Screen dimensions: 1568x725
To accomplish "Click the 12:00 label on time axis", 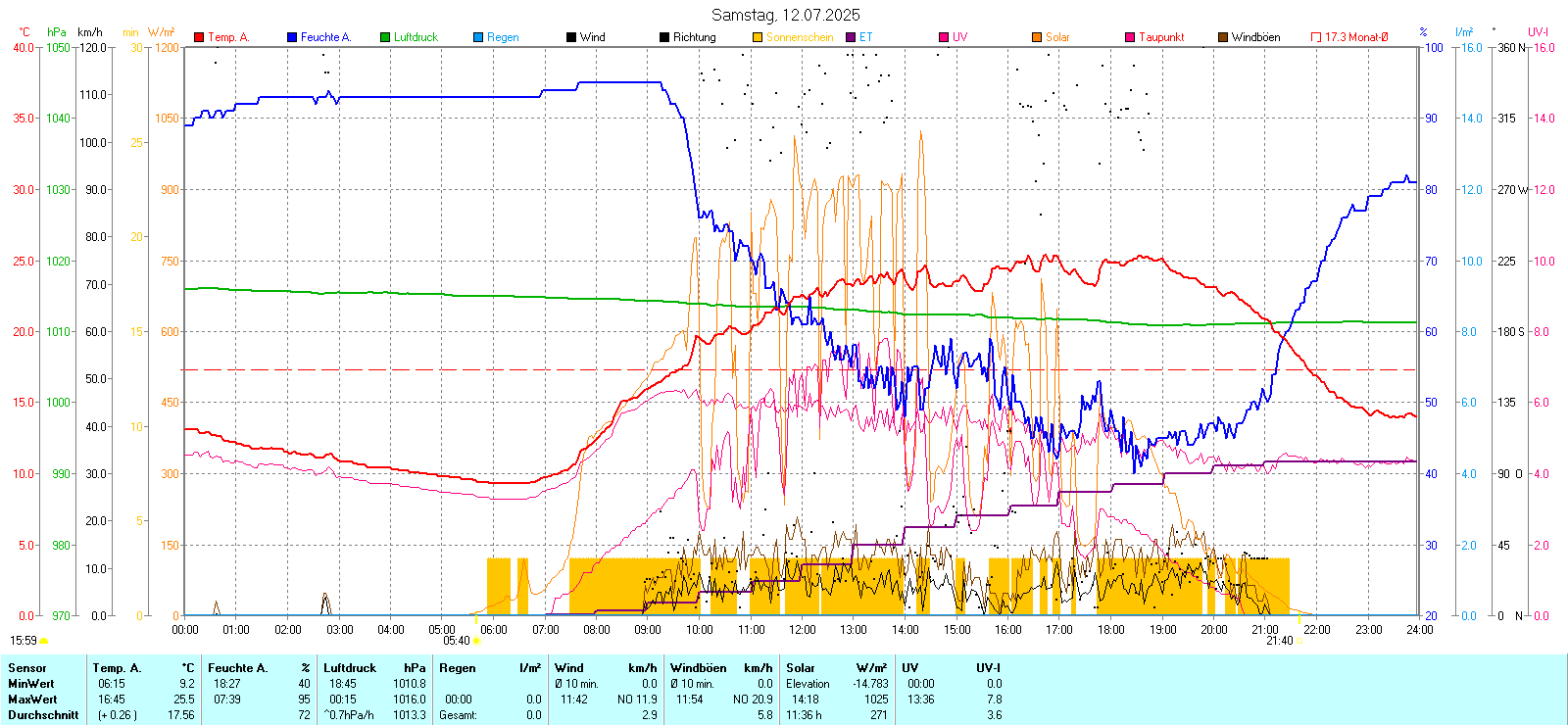I will pos(803,630).
